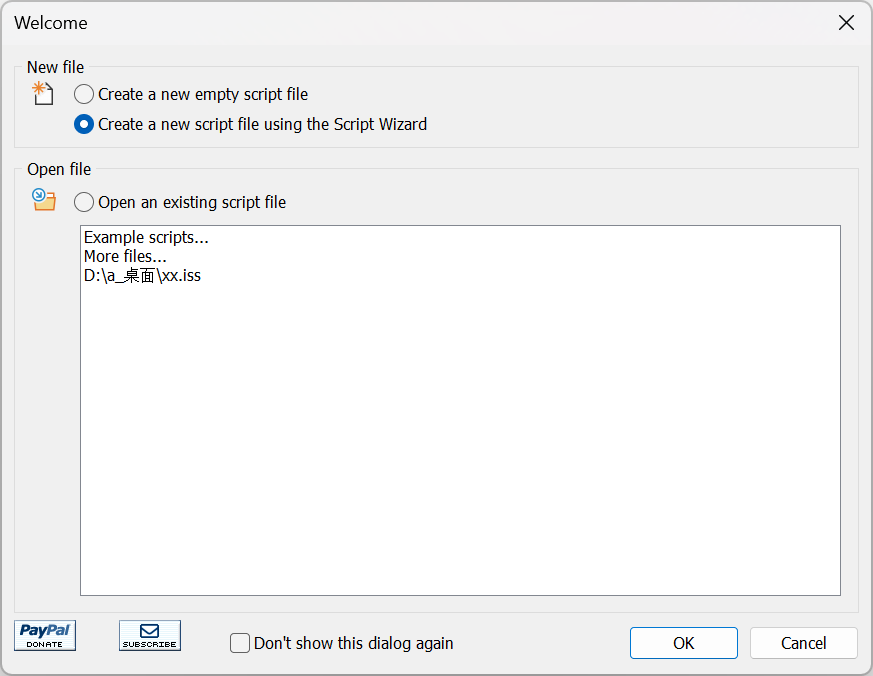873x676 pixels.
Task: Select 'Open an existing script file' radio
Action: (84, 202)
